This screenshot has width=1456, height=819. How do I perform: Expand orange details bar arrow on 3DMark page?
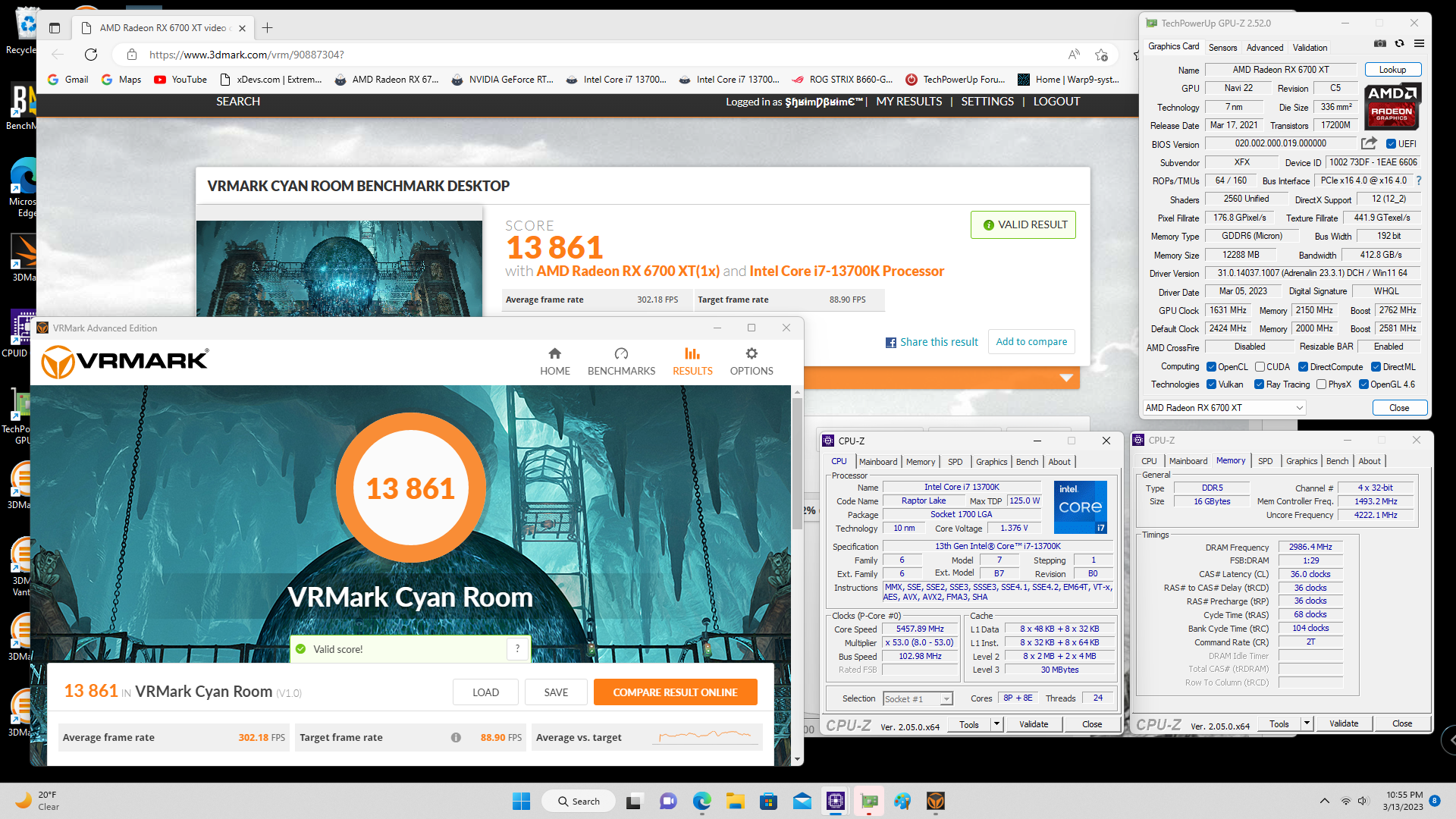click(1066, 378)
